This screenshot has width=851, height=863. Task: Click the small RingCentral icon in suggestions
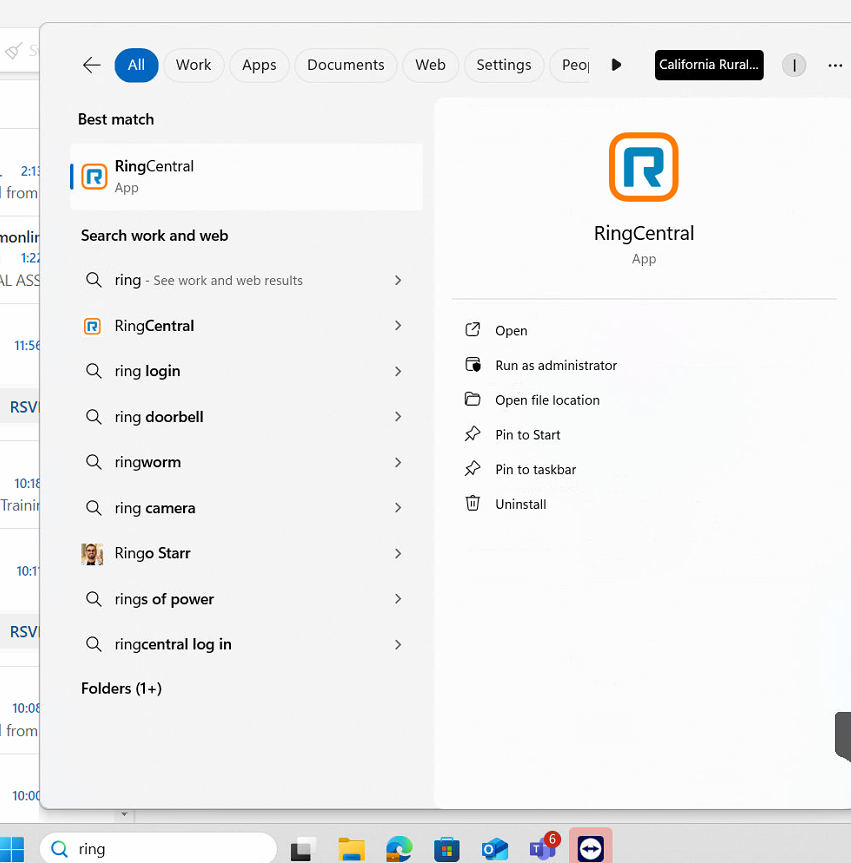click(92, 326)
